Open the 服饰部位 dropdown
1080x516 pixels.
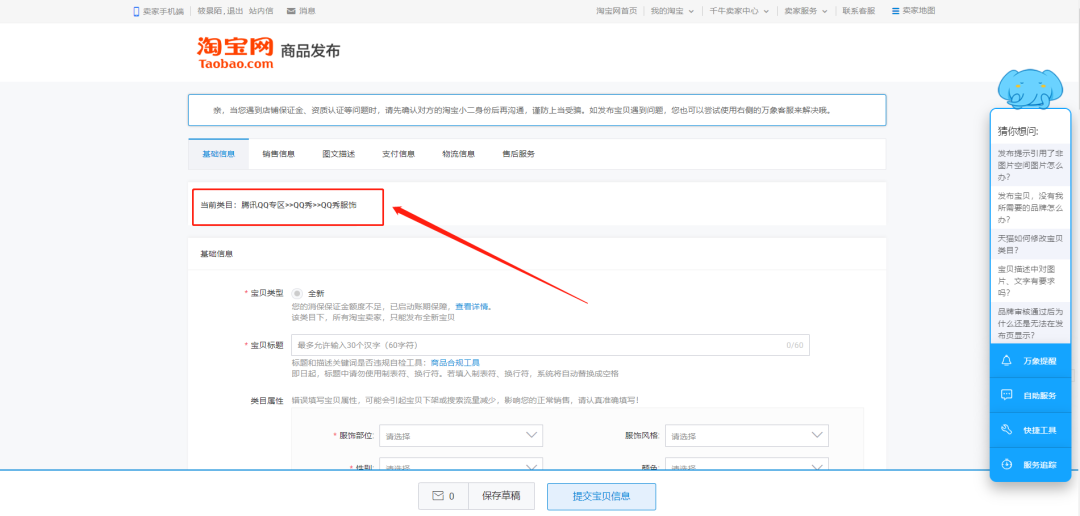(x=461, y=435)
